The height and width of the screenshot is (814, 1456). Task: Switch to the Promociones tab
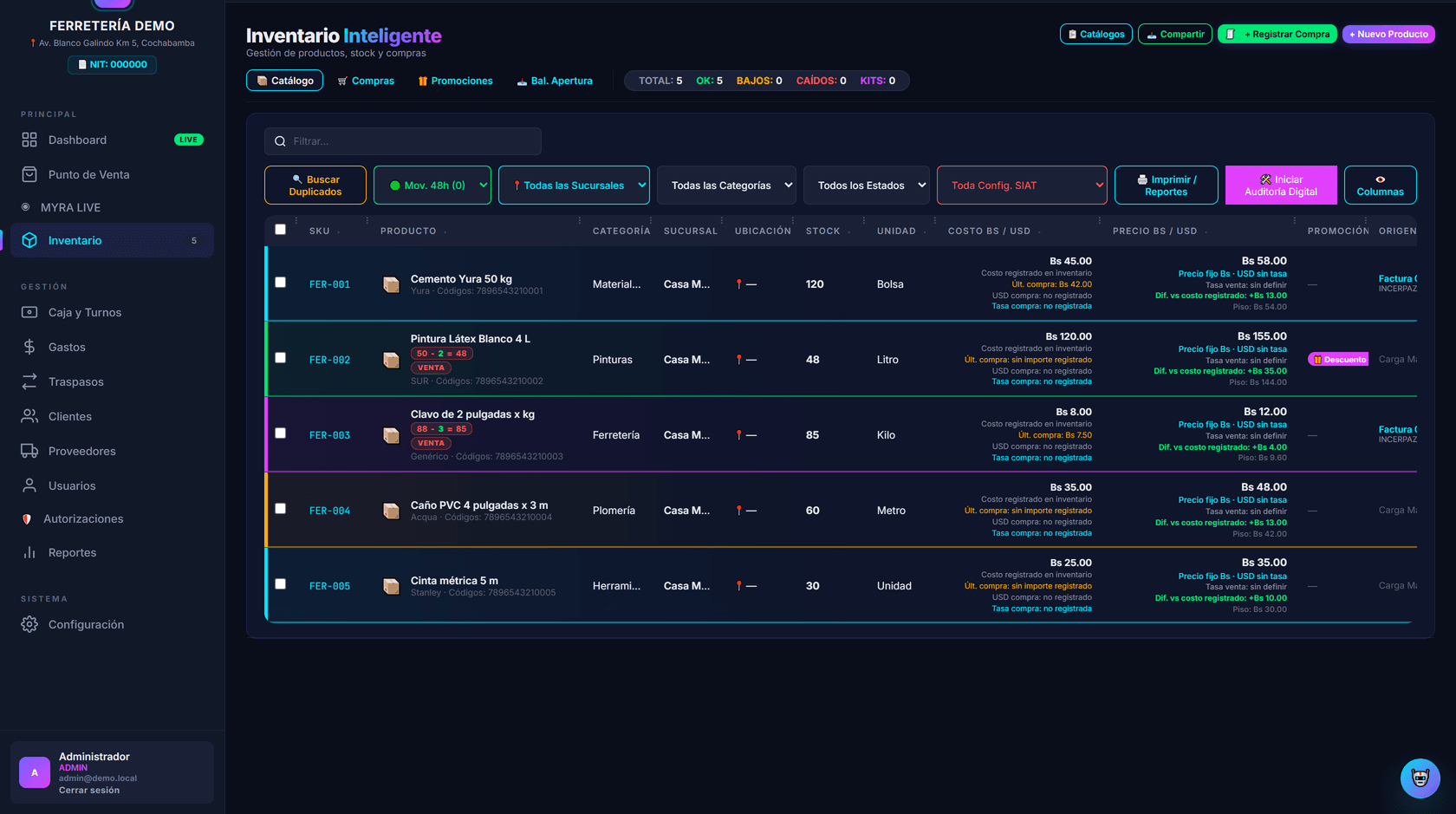(455, 81)
